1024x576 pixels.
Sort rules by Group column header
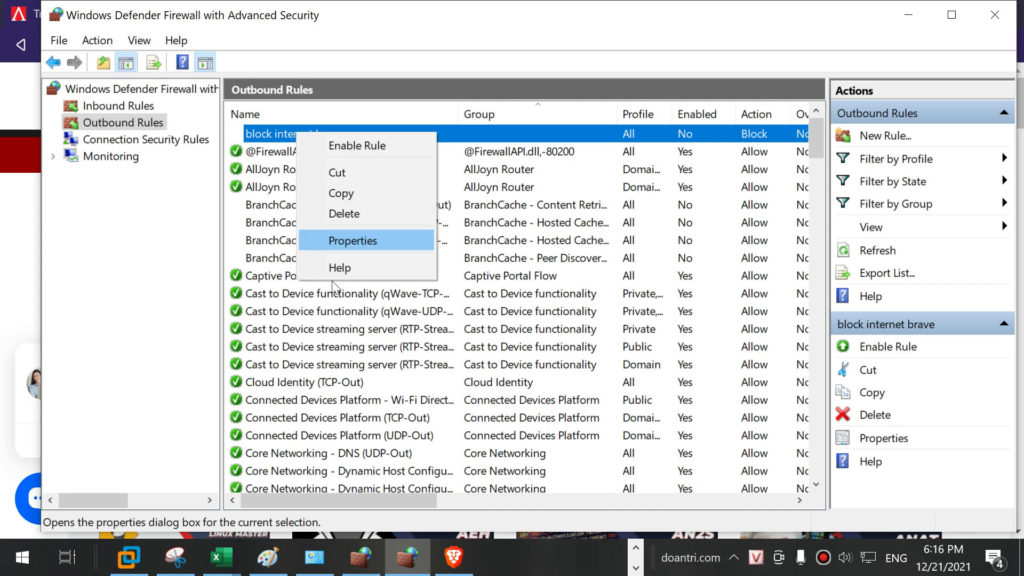tap(537, 114)
